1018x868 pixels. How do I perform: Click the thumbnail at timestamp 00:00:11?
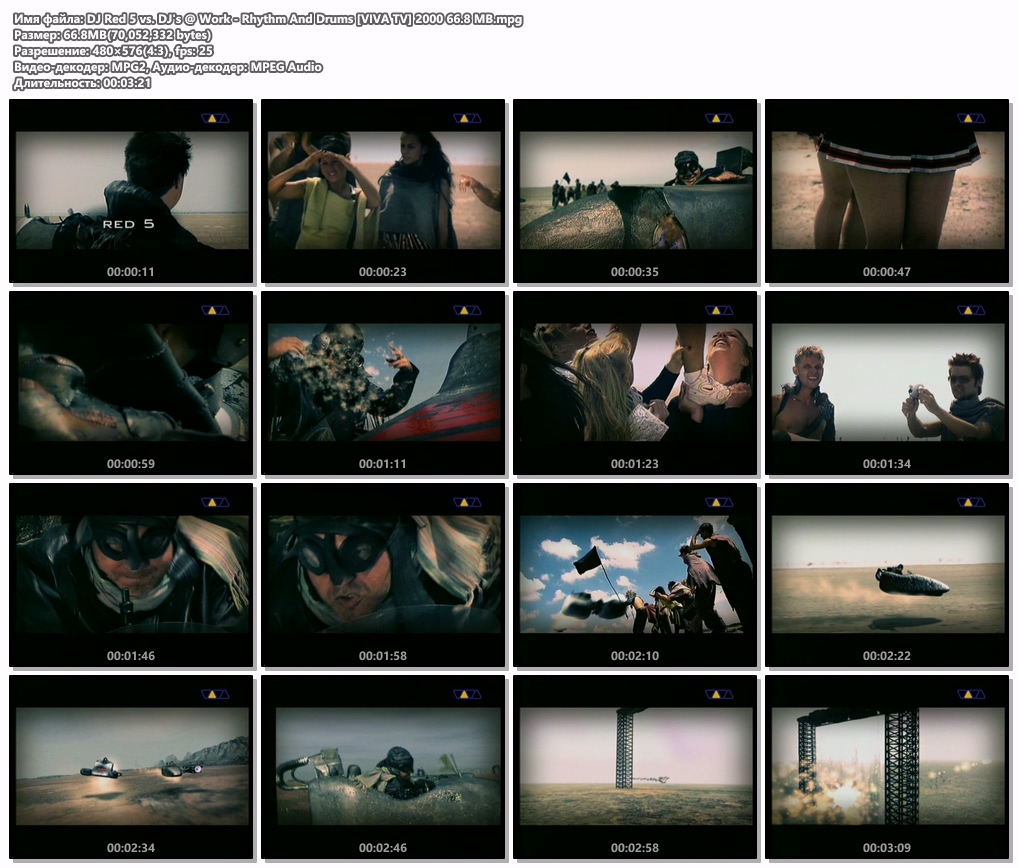[x=131, y=191]
